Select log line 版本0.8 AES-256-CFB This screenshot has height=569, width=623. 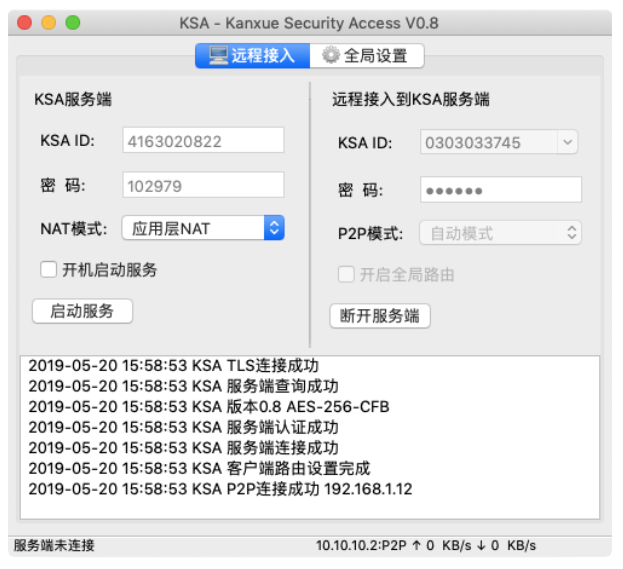point(209,407)
